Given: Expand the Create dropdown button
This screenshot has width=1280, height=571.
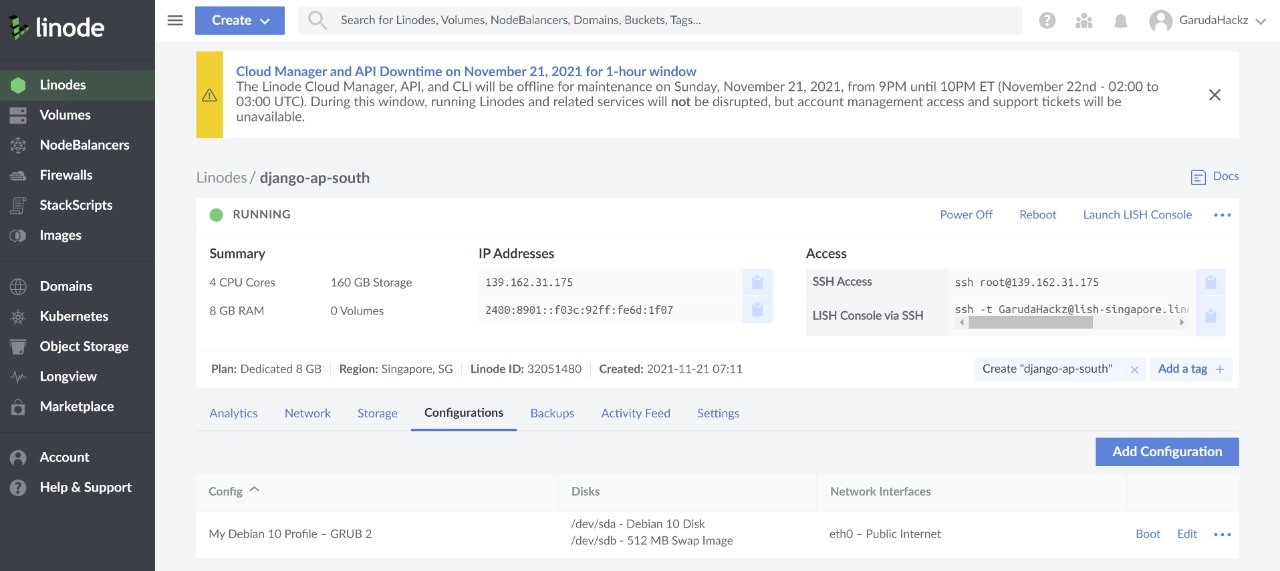Looking at the screenshot, I should [x=240, y=20].
